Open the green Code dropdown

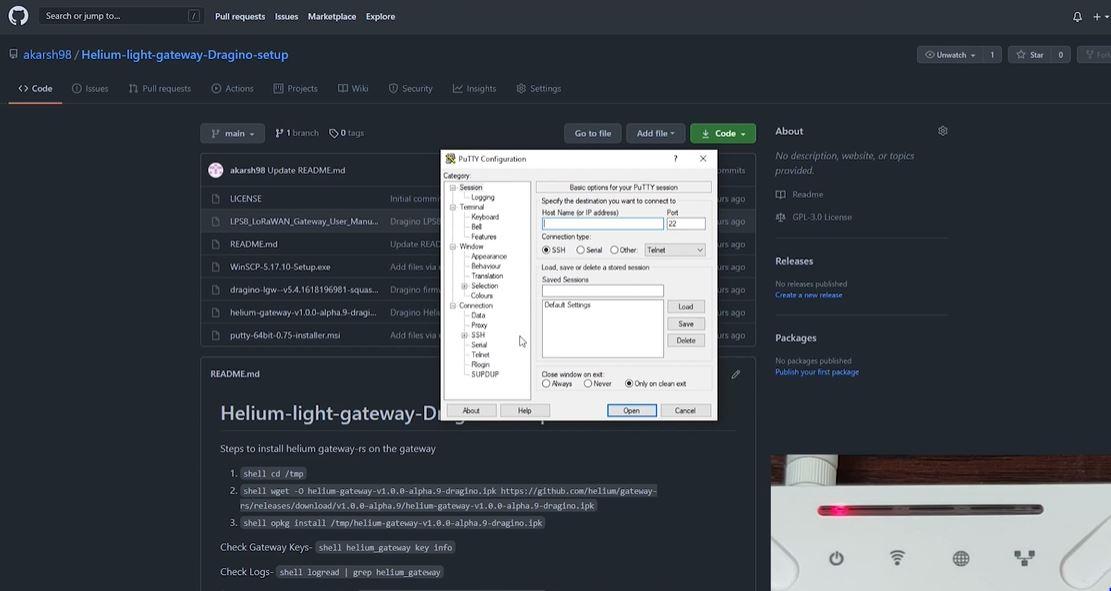click(x=723, y=133)
